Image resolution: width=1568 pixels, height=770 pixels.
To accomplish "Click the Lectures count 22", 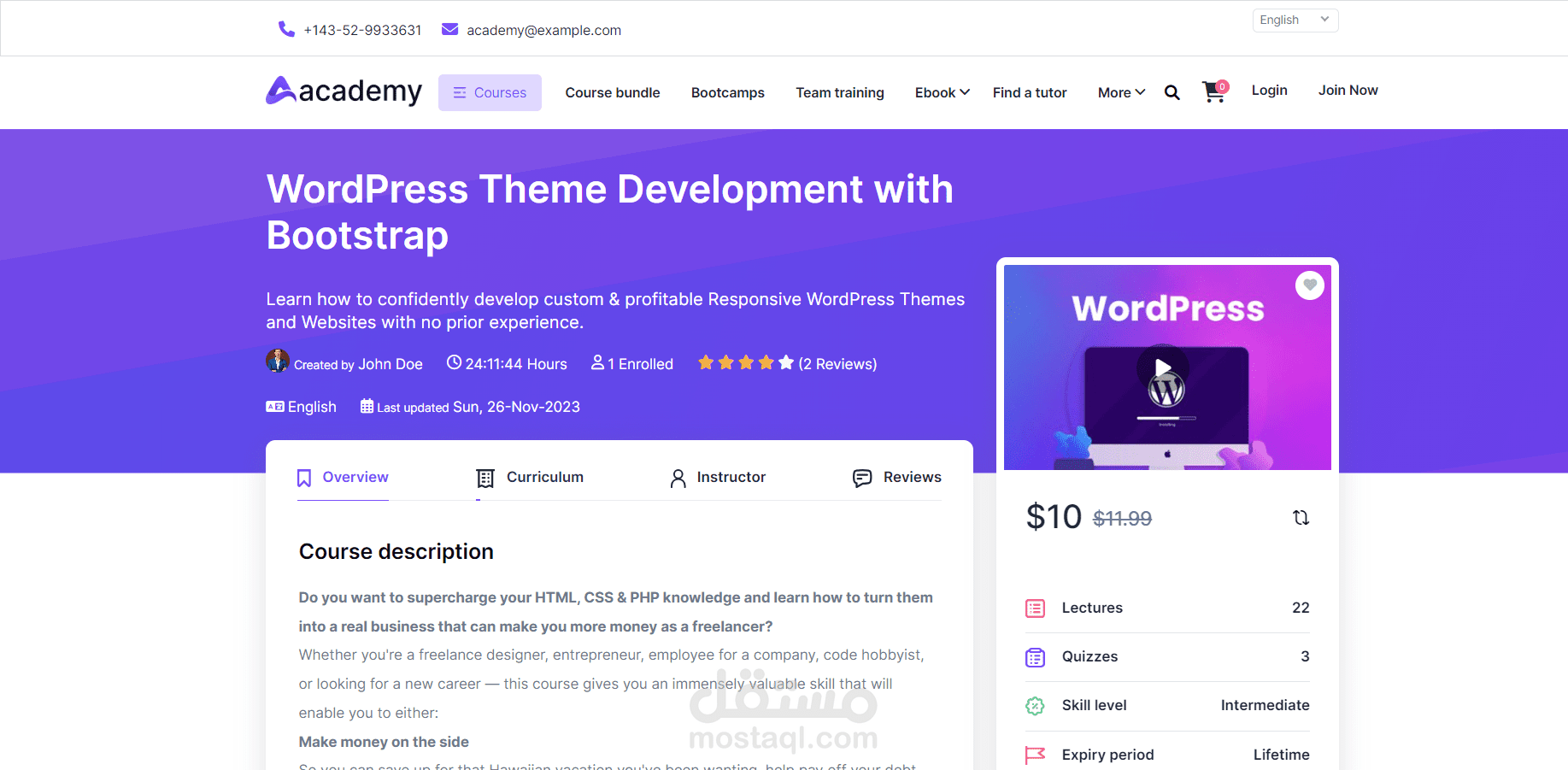I will click(x=1301, y=608).
